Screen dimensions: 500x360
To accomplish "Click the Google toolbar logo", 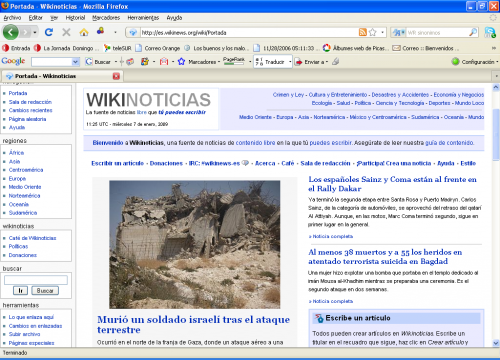I will click(x=13, y=61).
